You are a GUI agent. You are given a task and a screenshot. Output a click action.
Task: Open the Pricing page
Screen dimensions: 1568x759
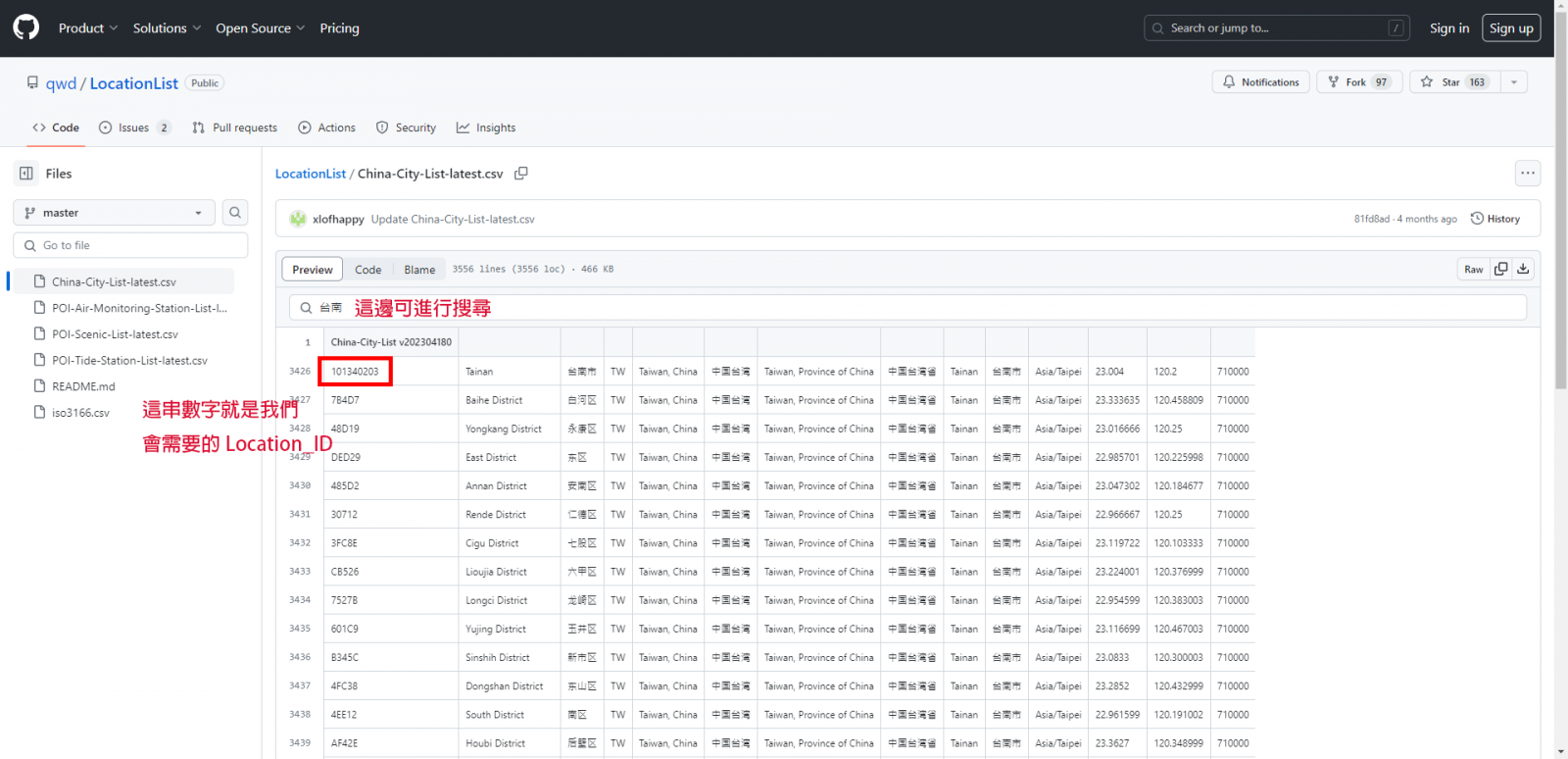[x=339, y=28]
